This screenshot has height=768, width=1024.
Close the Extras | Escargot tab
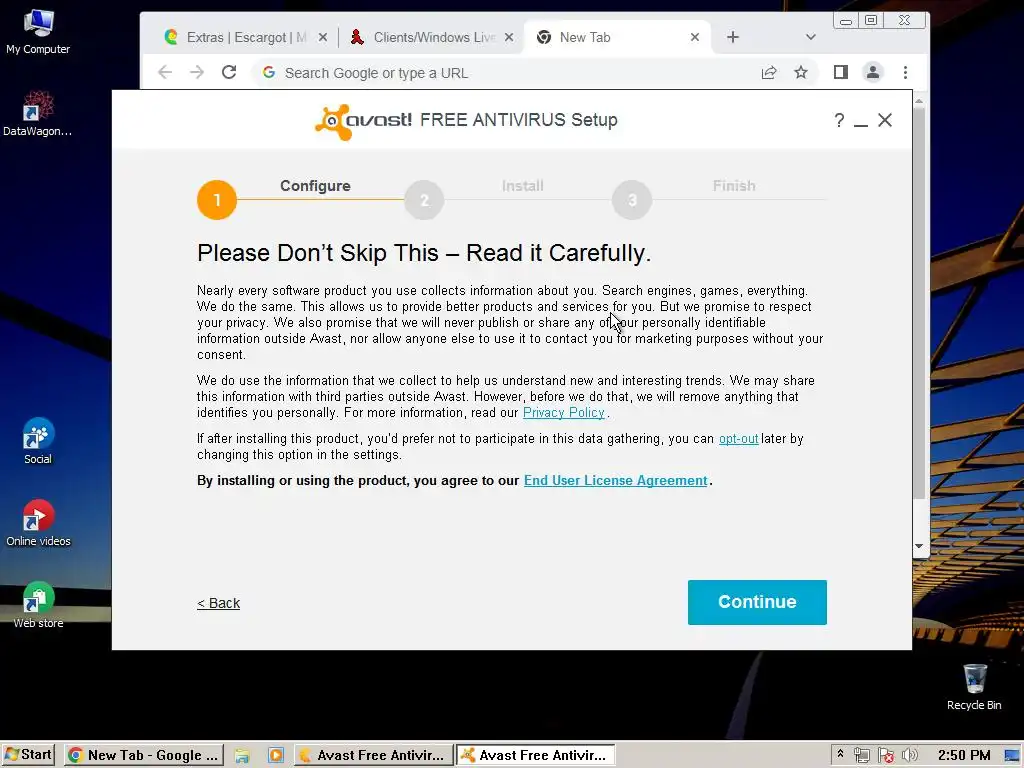coord(323,37)
